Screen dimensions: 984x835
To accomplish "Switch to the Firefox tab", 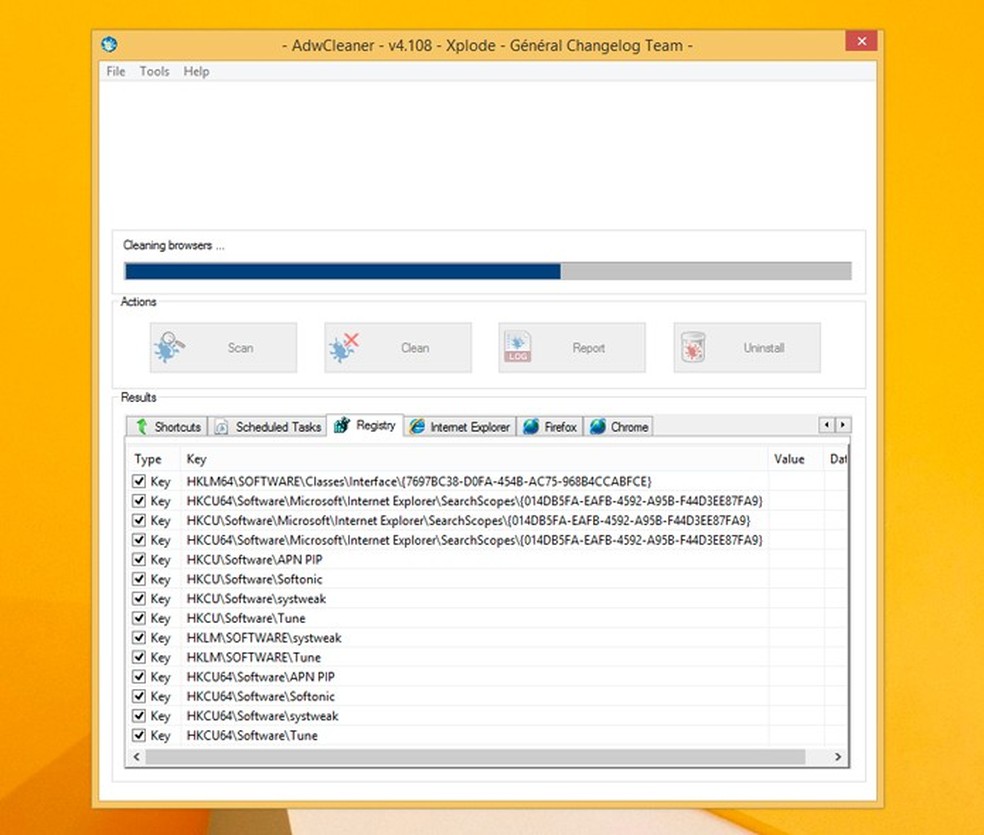I will pyautogui.click(x=550, y=427).
